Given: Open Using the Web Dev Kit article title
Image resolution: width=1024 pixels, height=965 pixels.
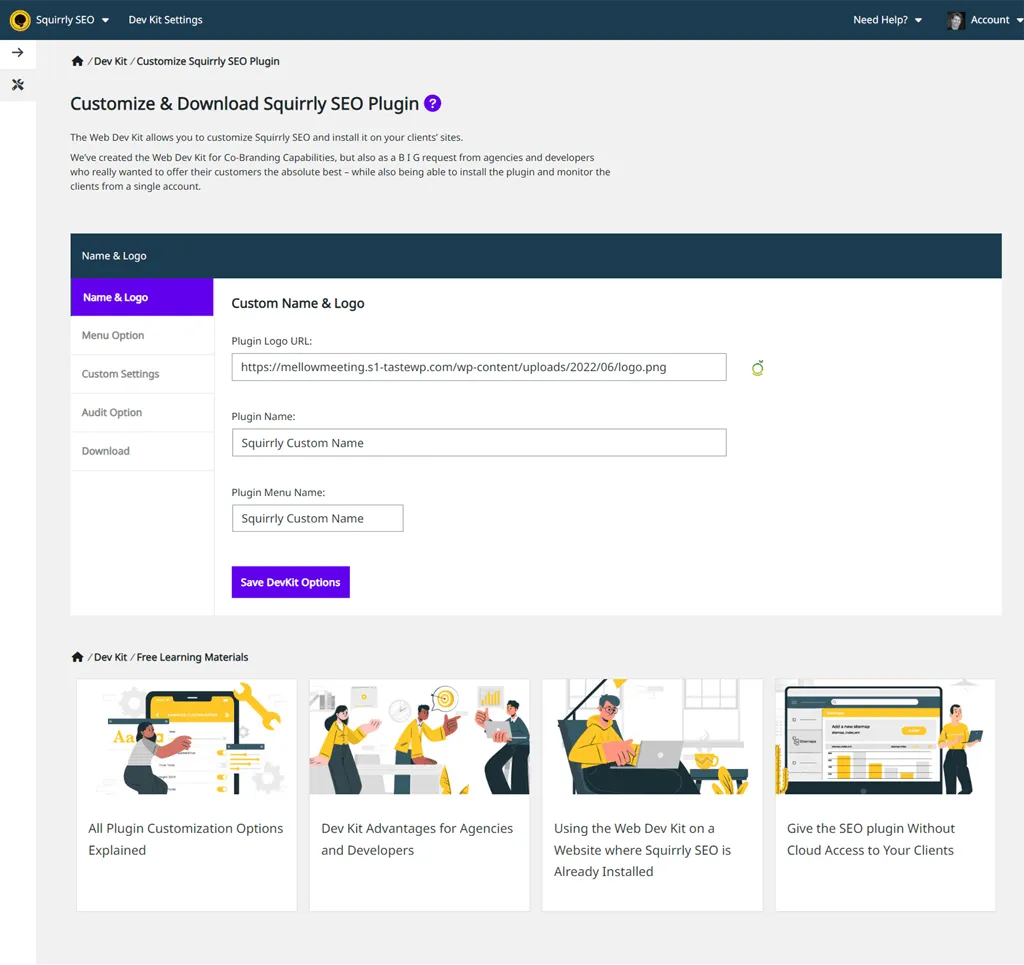Looking at the screenshot, I should point(643,850).
